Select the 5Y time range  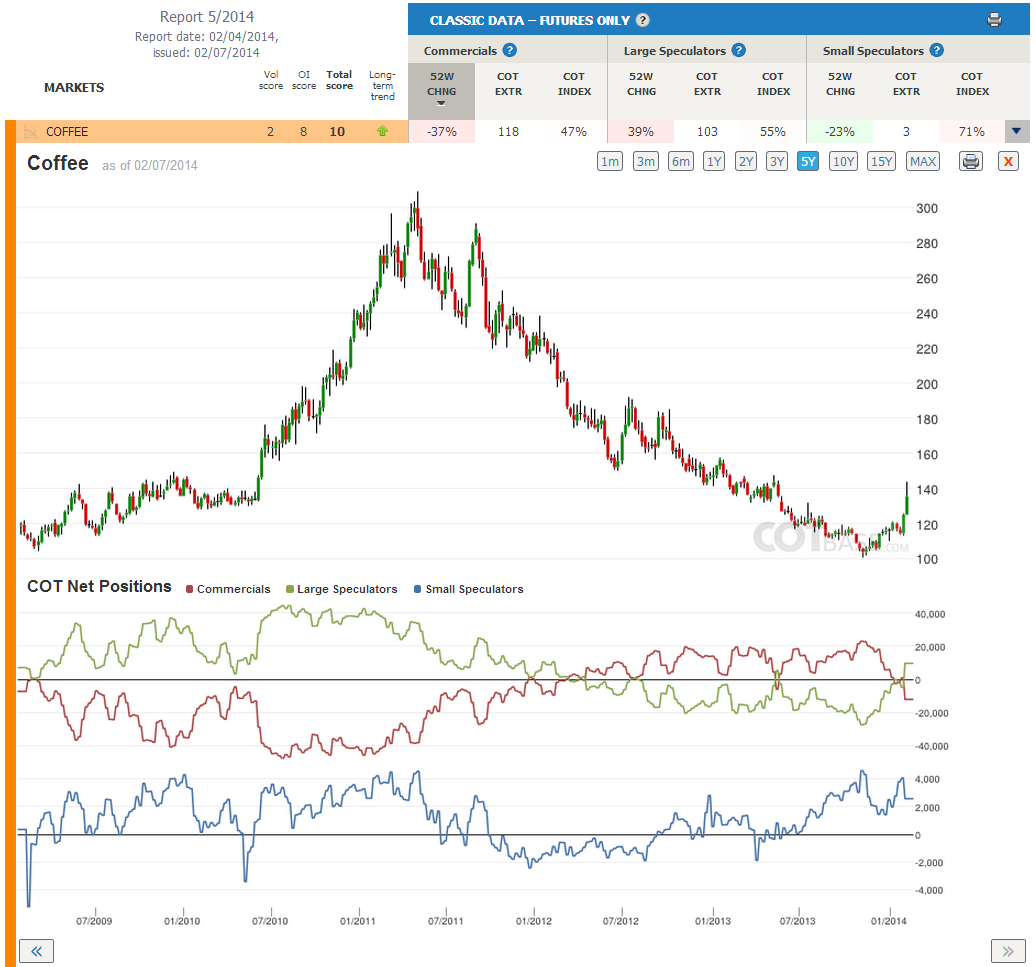click(808, 161)
